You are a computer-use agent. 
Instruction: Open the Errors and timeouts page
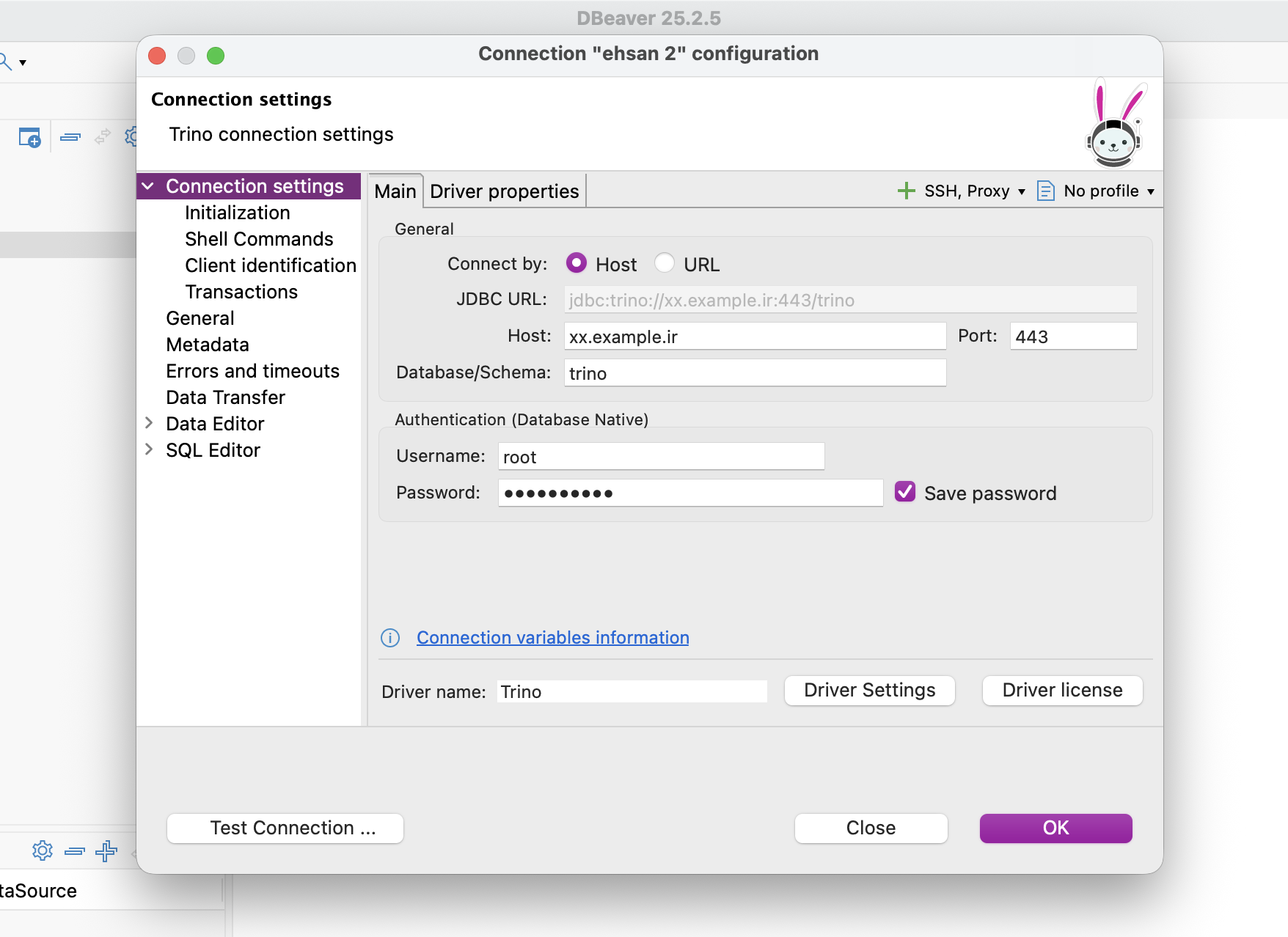[252, 371]
